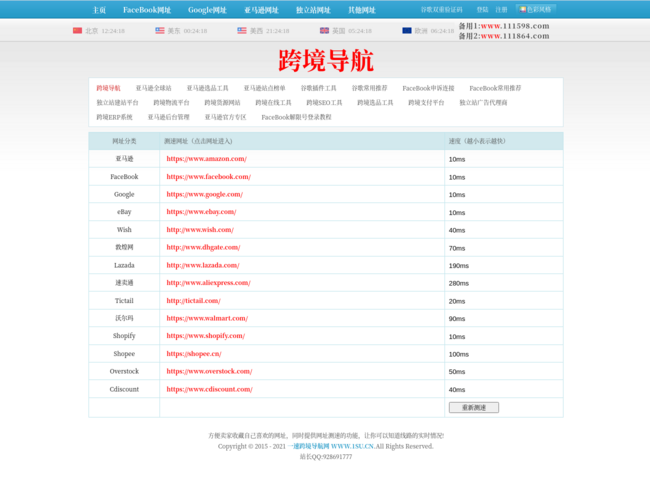Click the 190ms speed value for Lazada

(458, 266)
